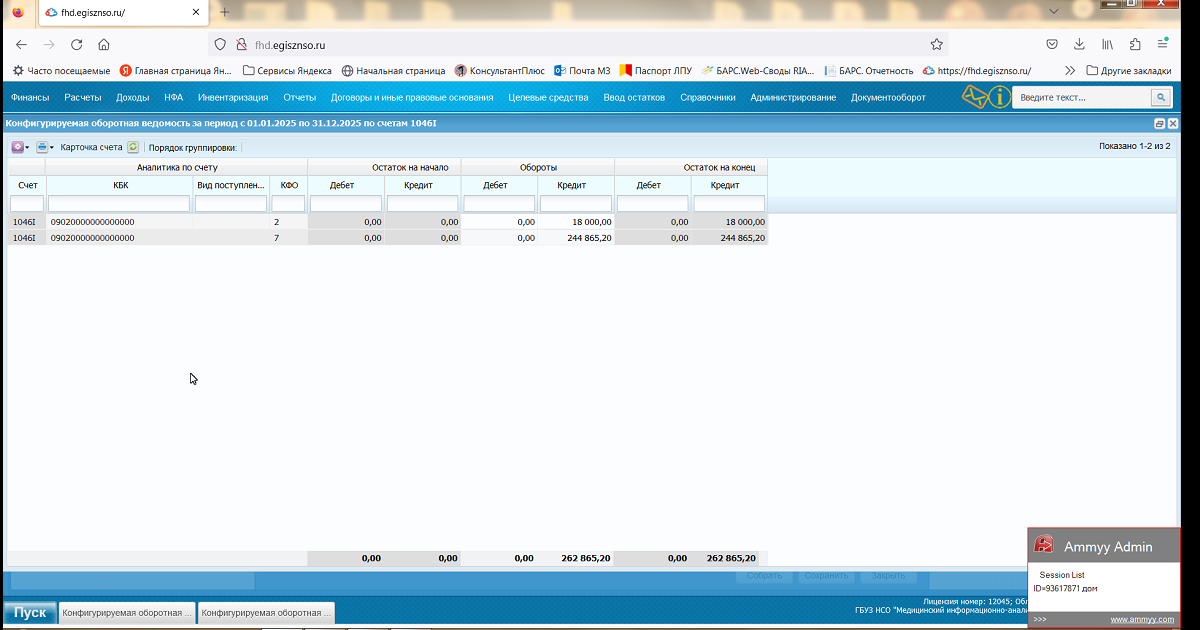Viewport: 1200px width, 630px height.
Task: Click the total 262 865,20 under Обороты
Action: (x=586, y=558)
